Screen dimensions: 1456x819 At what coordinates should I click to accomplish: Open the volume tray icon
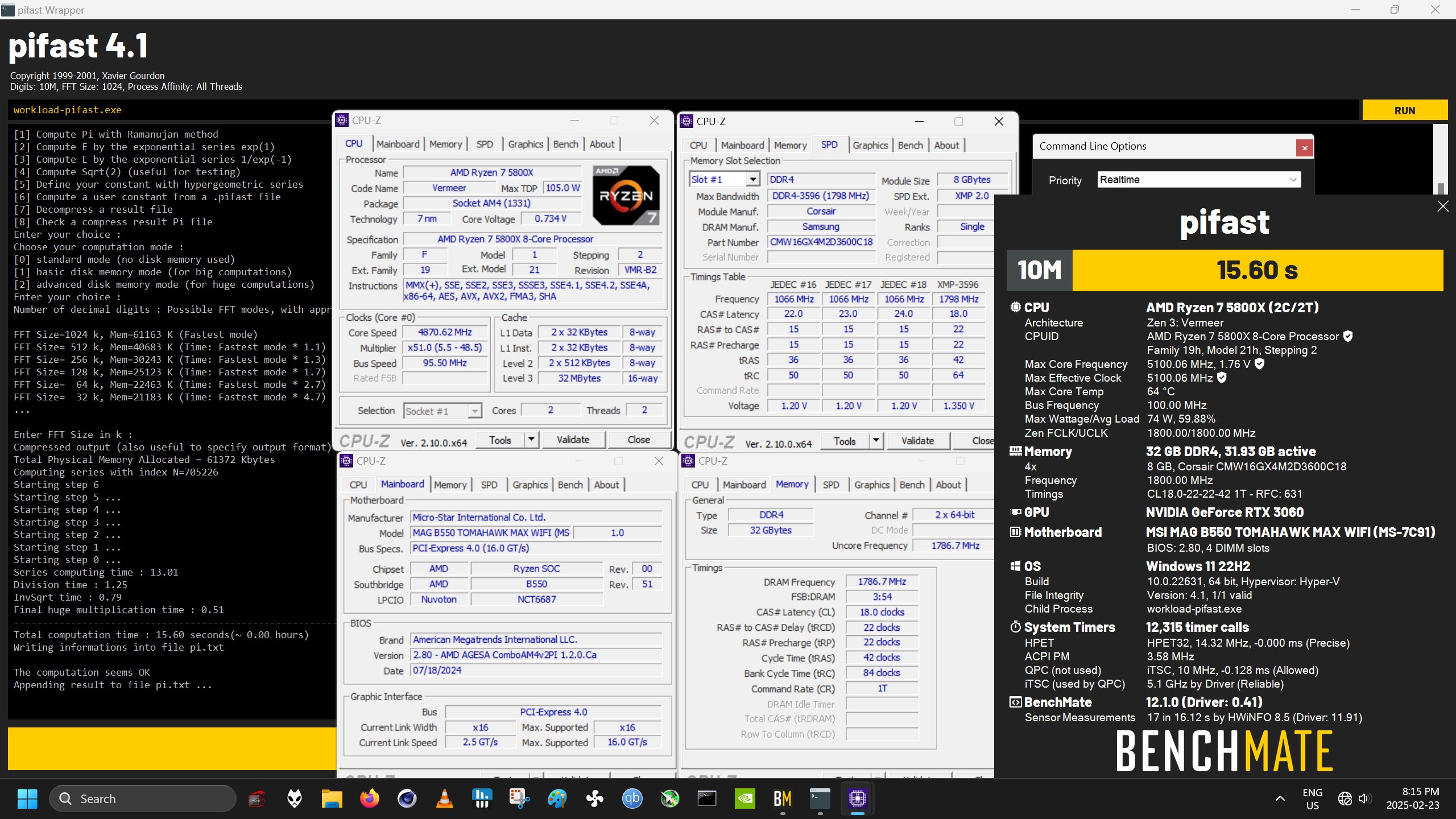point(1364,799)
